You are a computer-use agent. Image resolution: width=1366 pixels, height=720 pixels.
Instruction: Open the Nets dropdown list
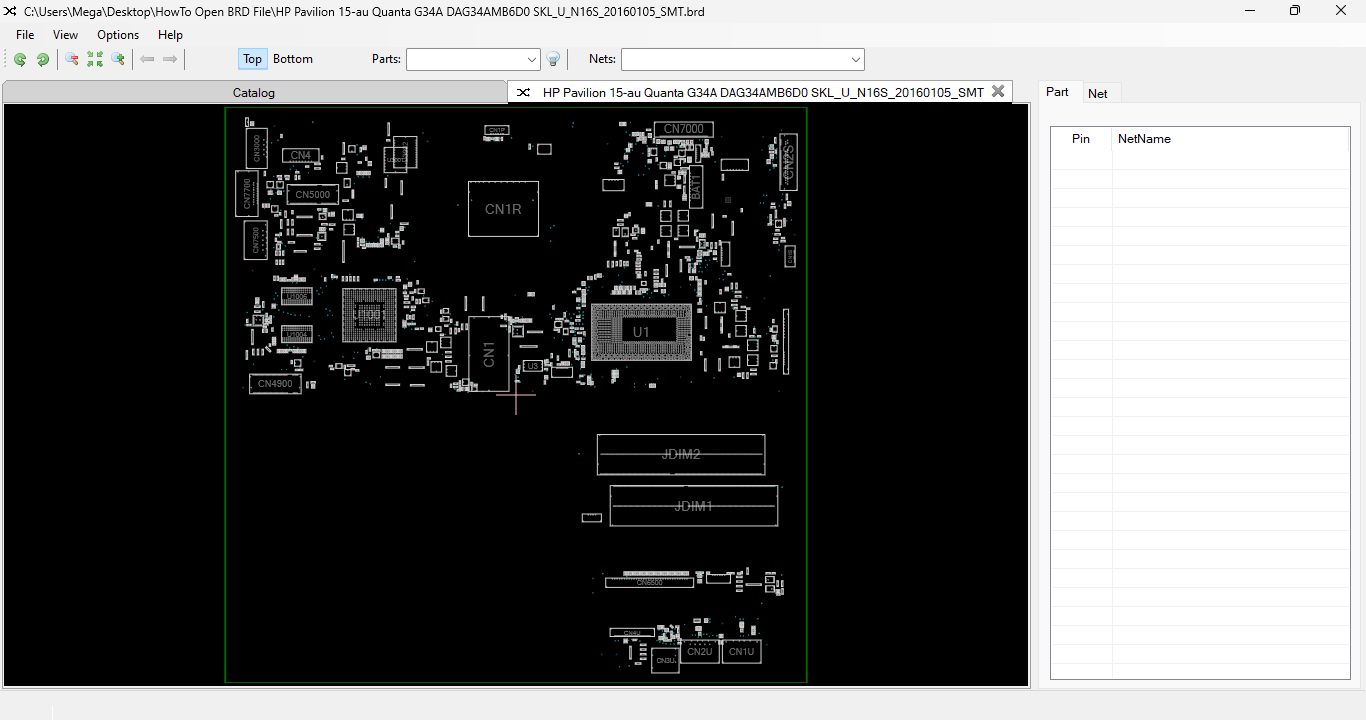tap(856, 60)
